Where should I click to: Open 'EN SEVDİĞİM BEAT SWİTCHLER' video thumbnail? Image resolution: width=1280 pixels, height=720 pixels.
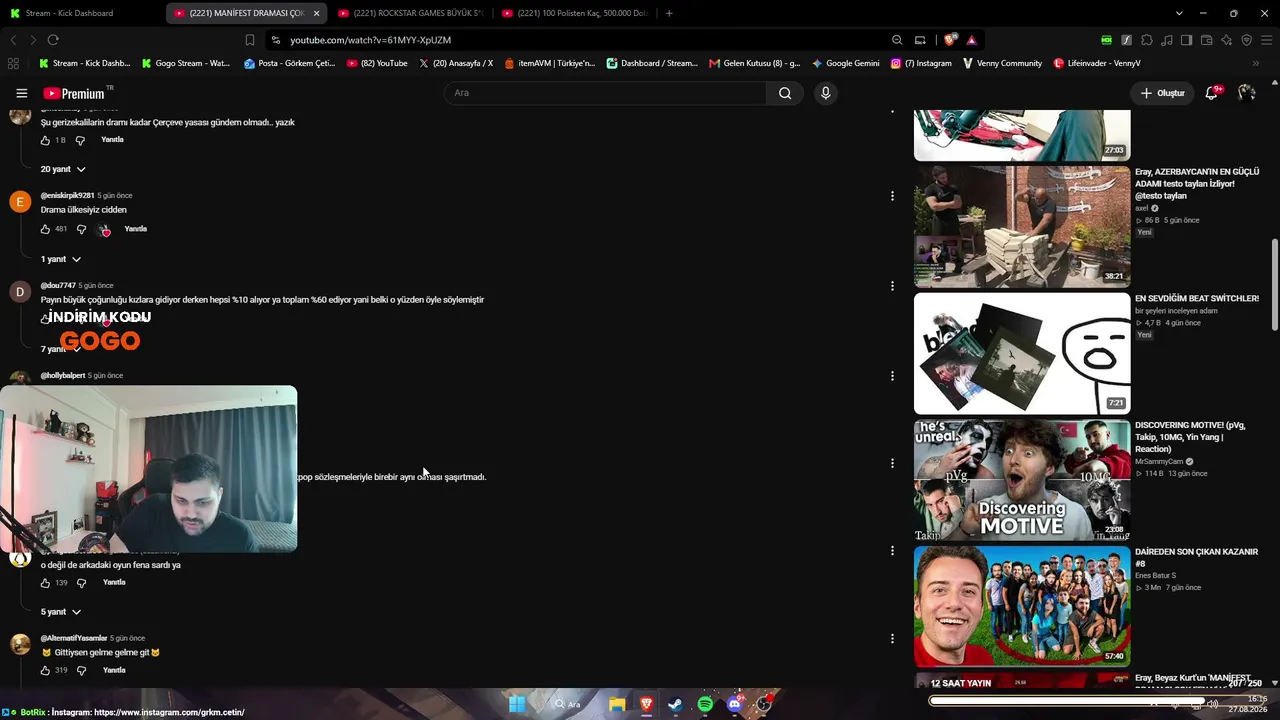(x=1022, y=353)
